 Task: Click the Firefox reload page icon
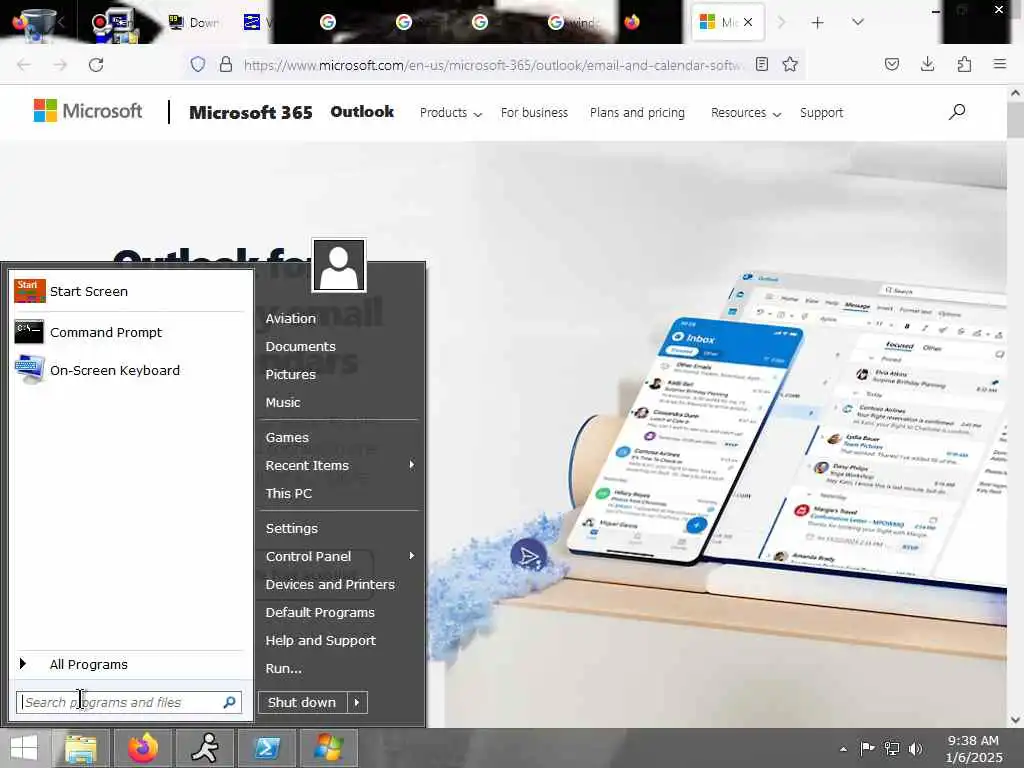96,65
